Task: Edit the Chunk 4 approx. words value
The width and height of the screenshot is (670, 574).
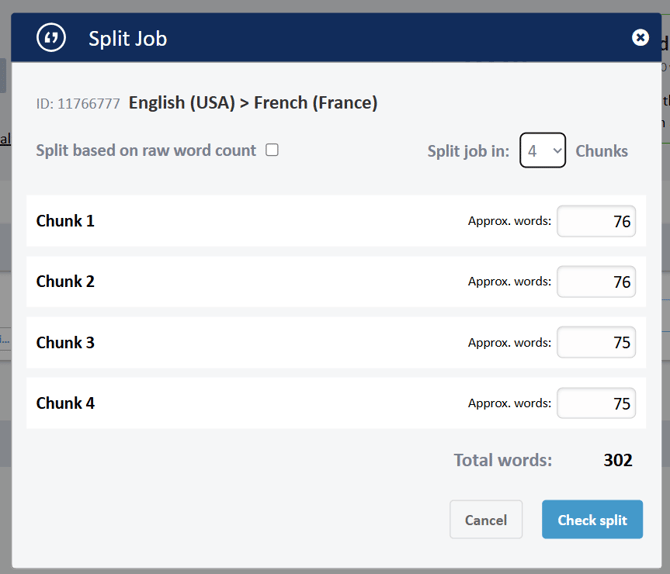Action: coord(596,403)
